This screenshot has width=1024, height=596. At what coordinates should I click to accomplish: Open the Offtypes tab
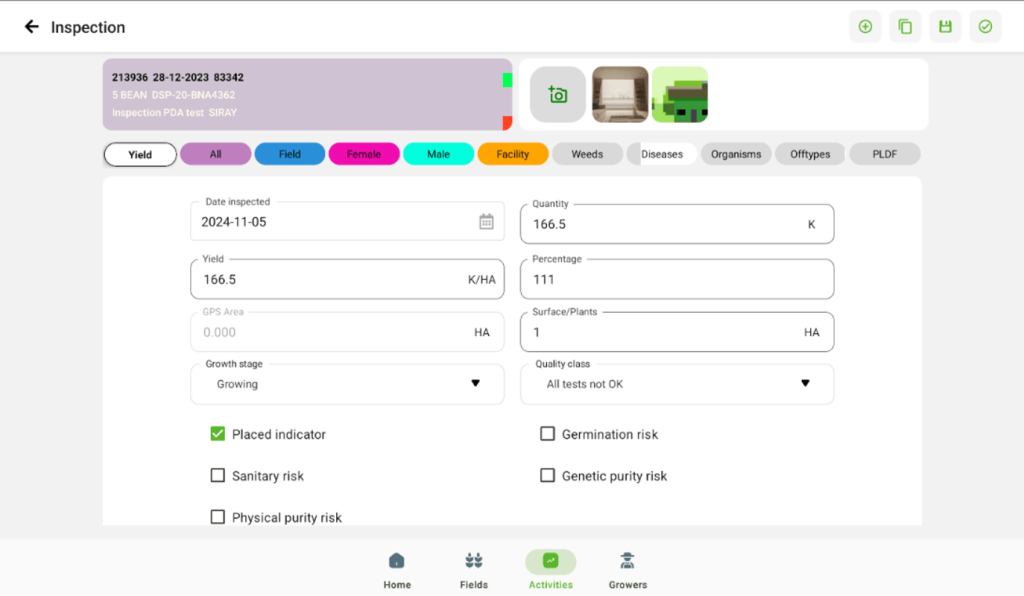point(810,155)
